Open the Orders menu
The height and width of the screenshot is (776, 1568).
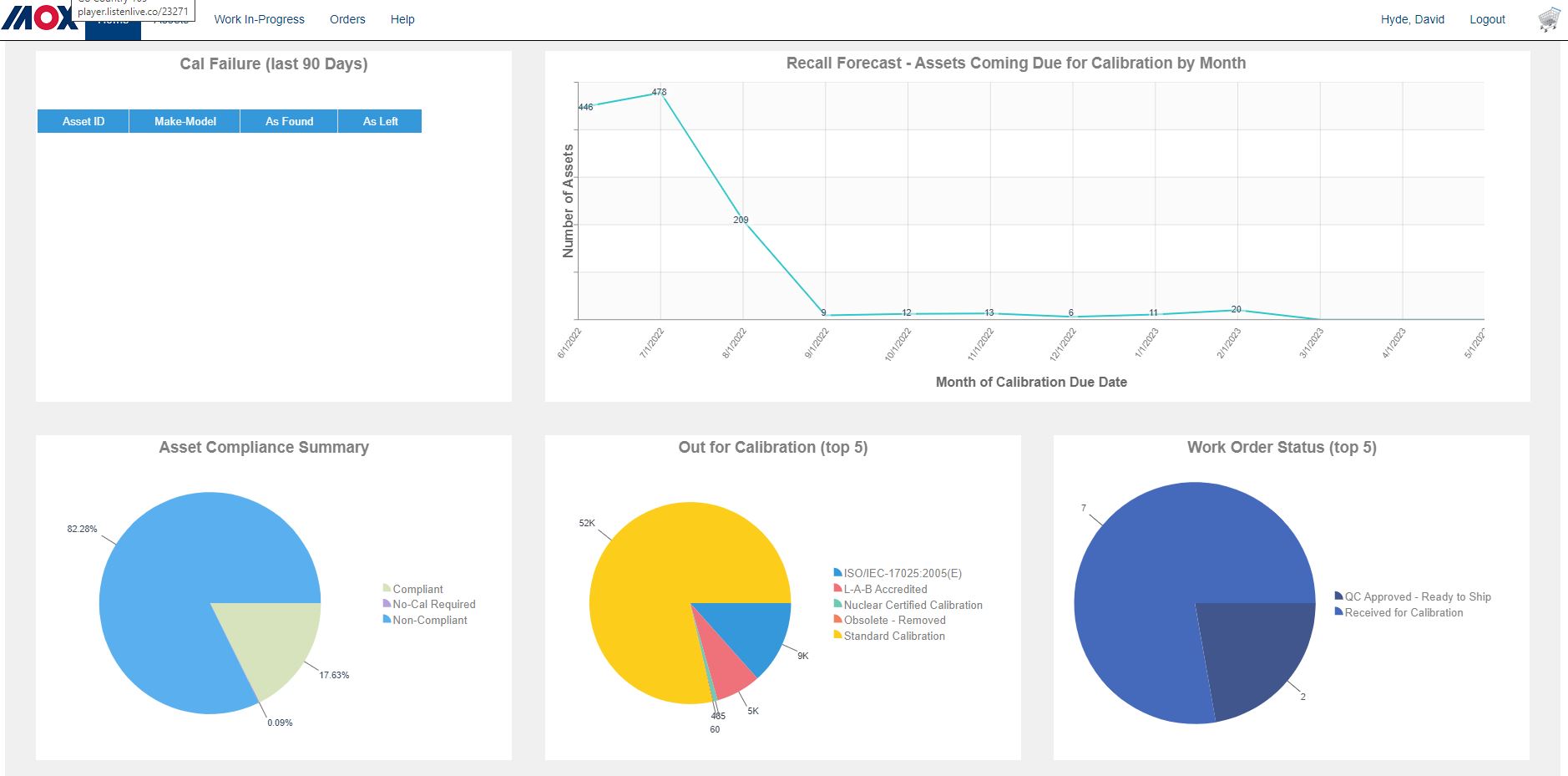coord(347,19)
